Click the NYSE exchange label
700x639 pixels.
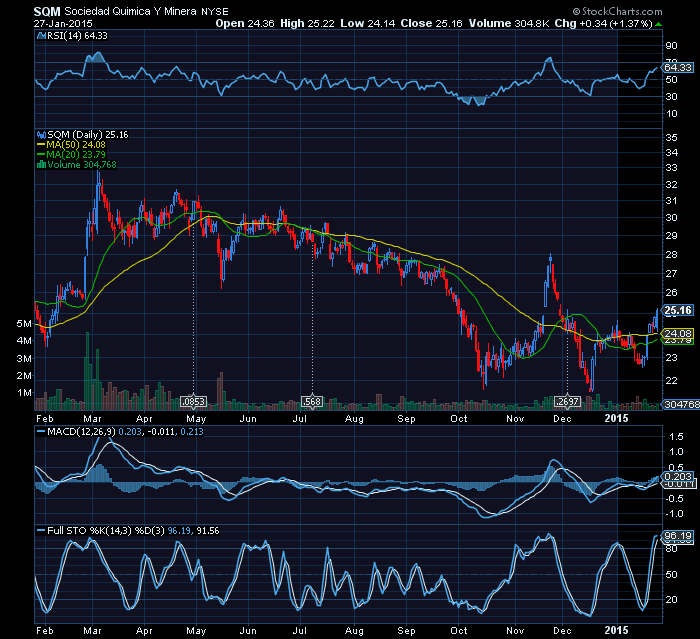[215, 12]
